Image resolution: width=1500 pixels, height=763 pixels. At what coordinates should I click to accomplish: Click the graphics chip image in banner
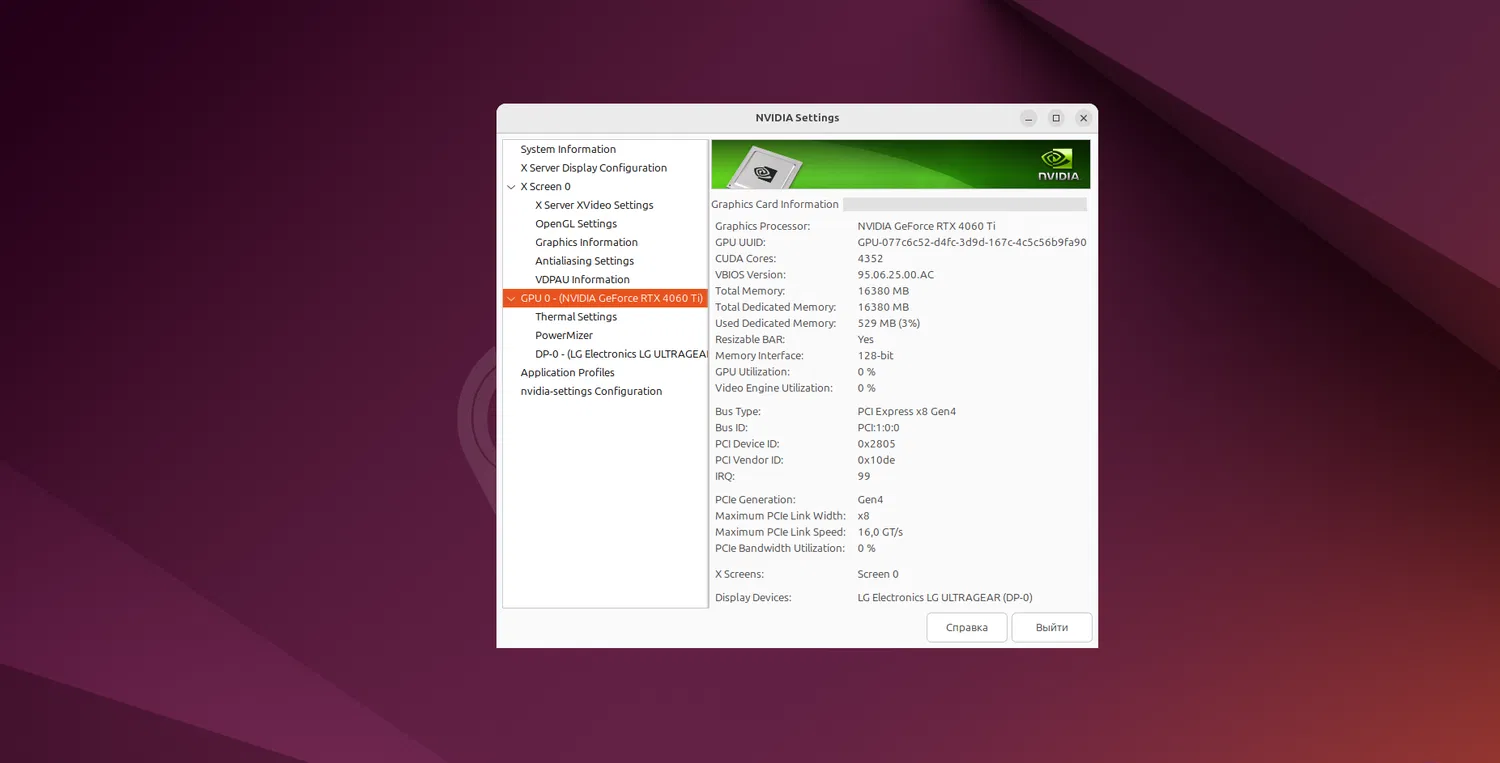764,168
